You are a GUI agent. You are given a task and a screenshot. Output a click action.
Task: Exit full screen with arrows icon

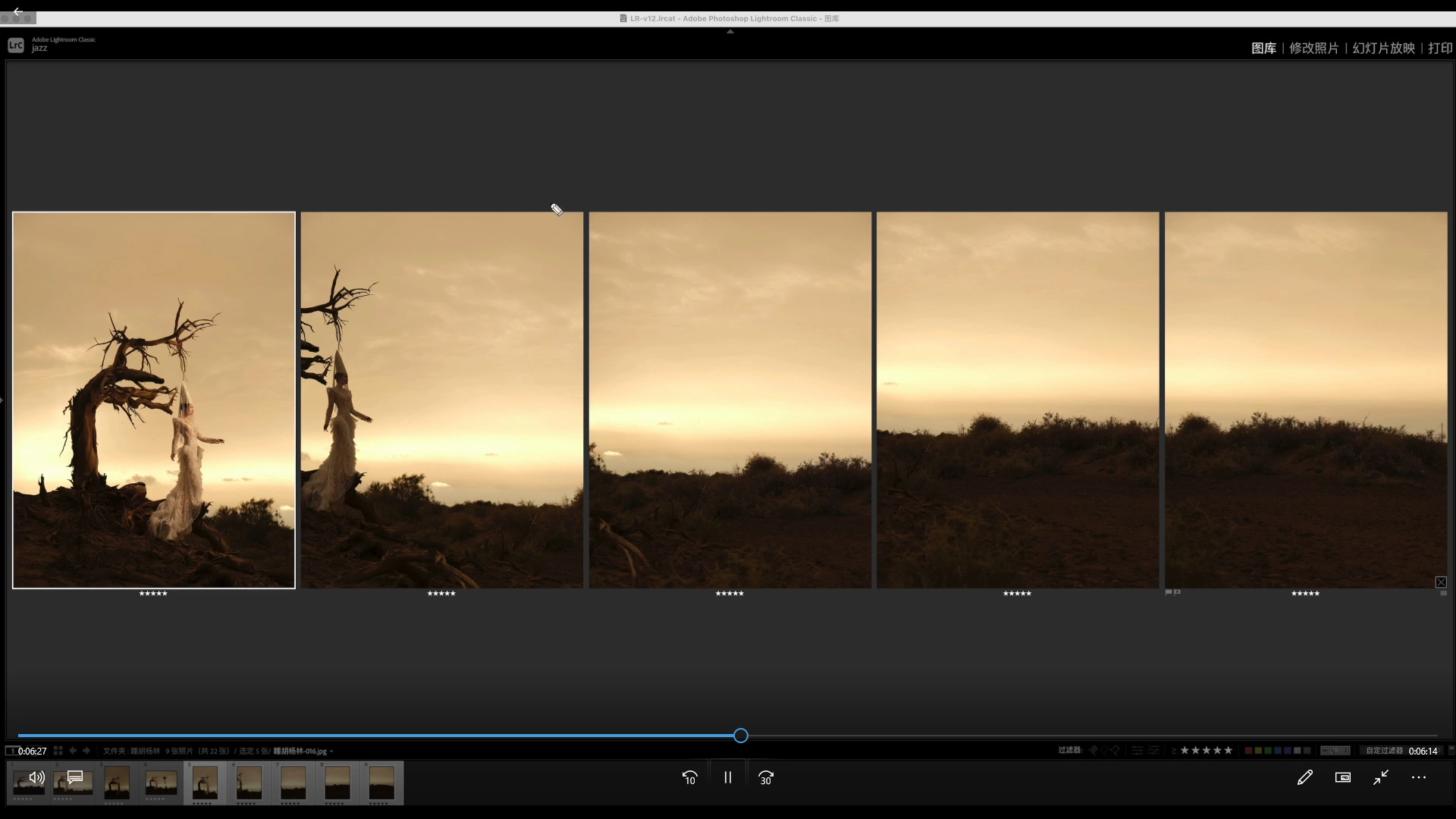pyautogui.click(x=1381, y=778)
